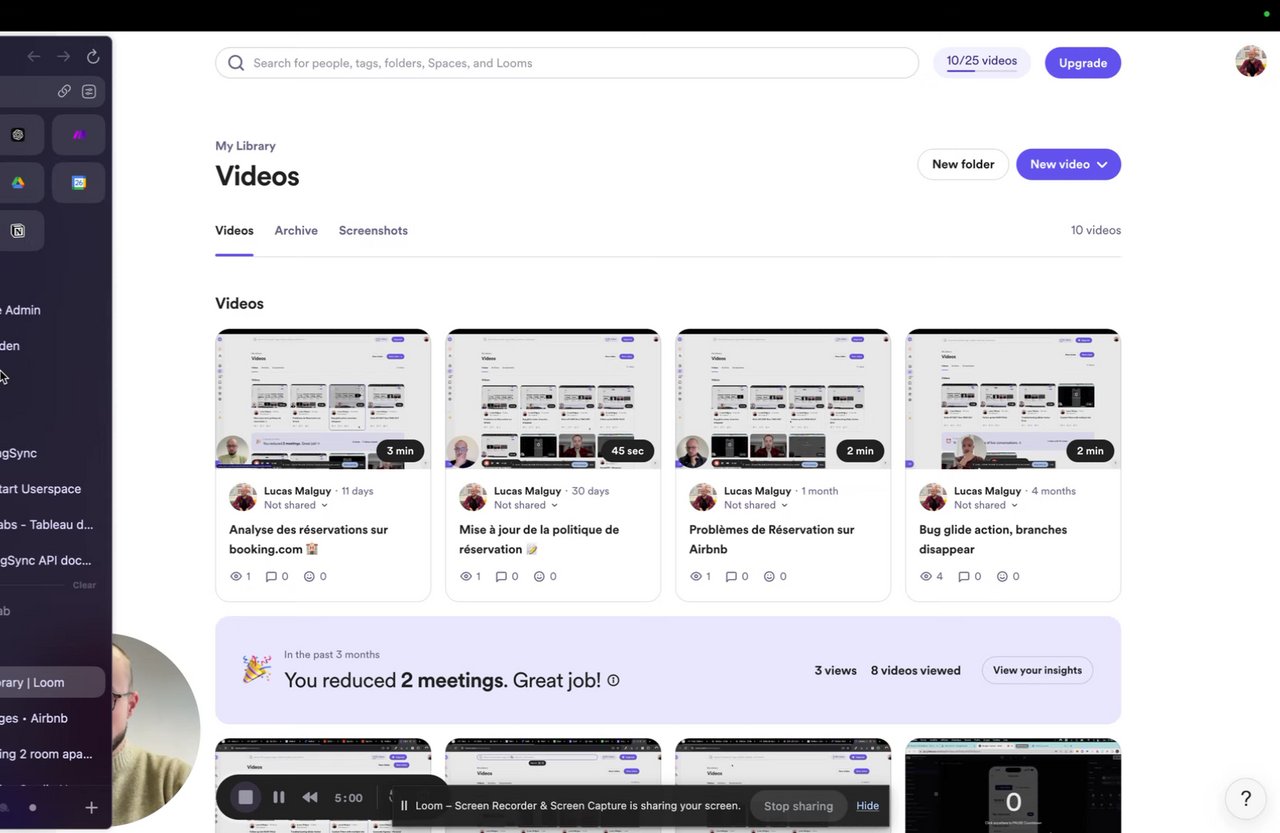Open reactions on Analyse des réservations video
The width and height of the screenshot is (1280, 833).
315,576
